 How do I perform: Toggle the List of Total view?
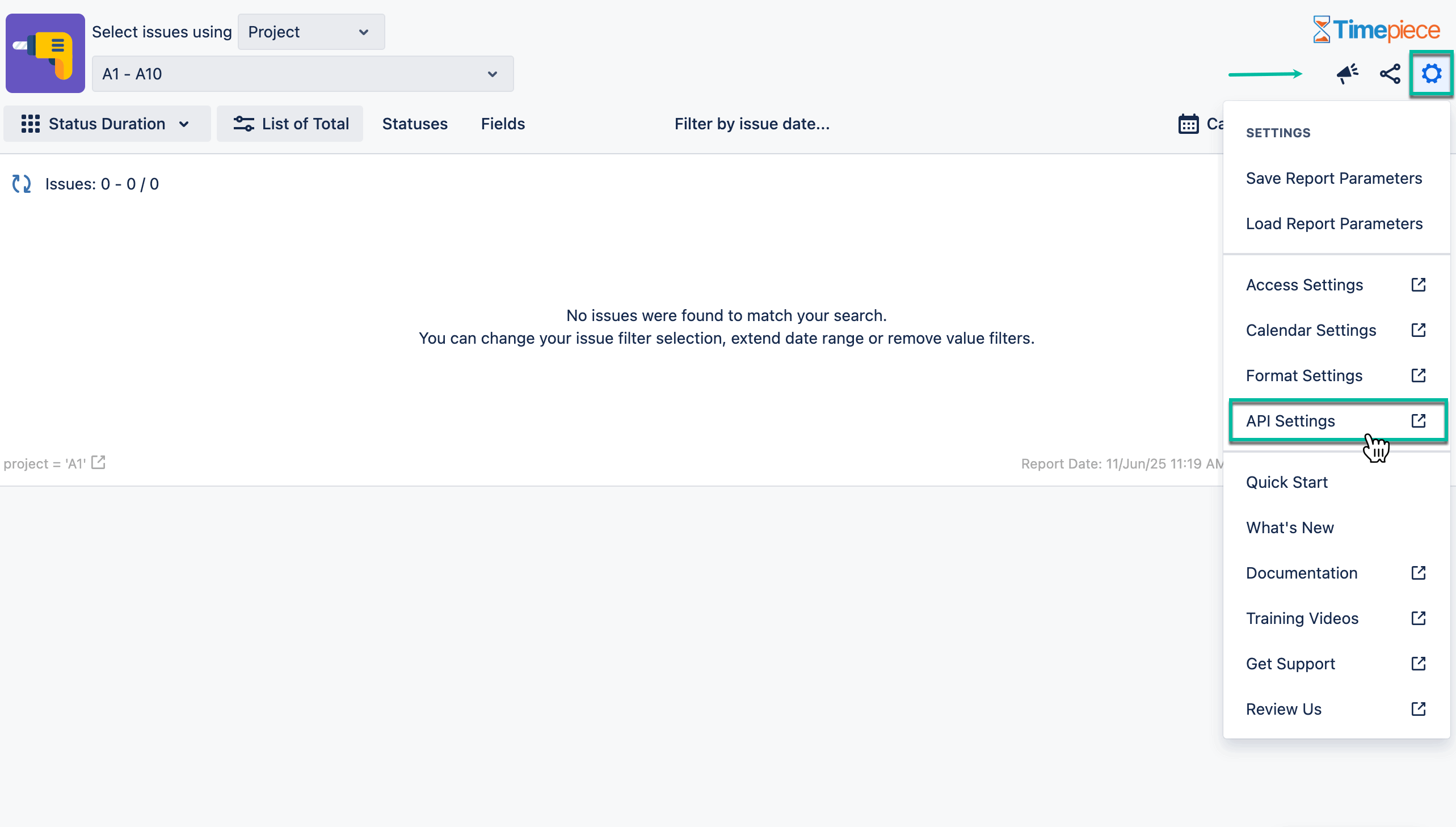click(291, 123)
